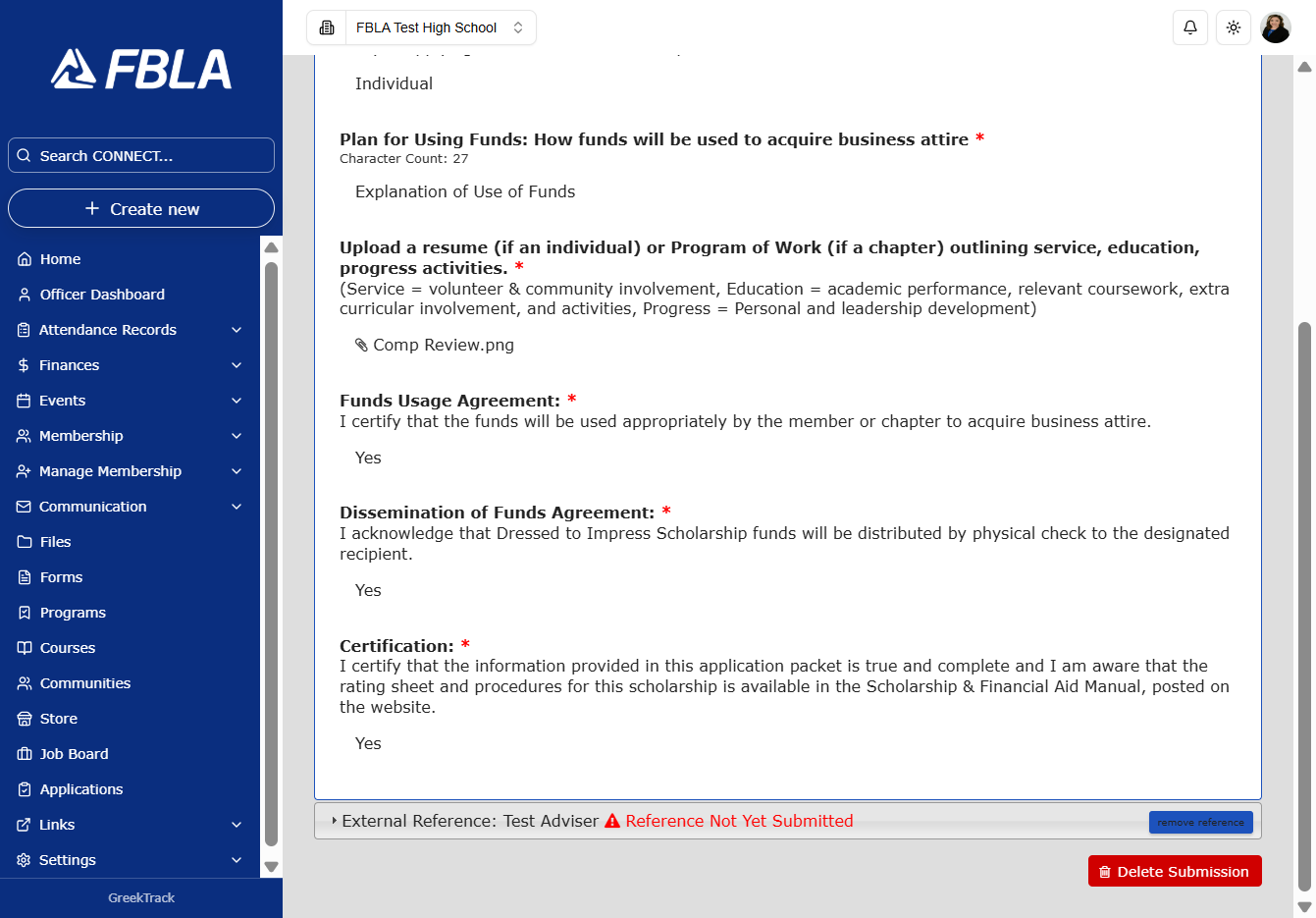Expand the Settings submenu chevron
The height and width of the screenshot is (918, 1316).
tap(237, 860)
